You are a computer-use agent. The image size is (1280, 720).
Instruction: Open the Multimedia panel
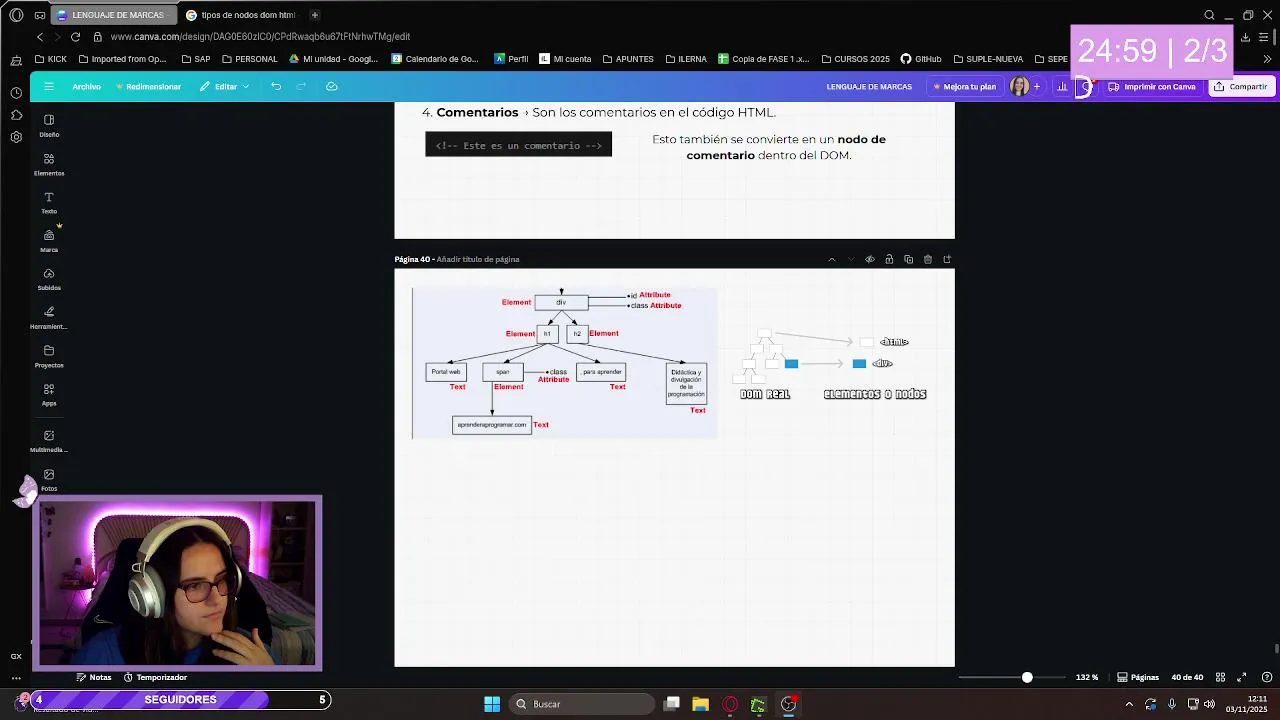coord(49,441)
